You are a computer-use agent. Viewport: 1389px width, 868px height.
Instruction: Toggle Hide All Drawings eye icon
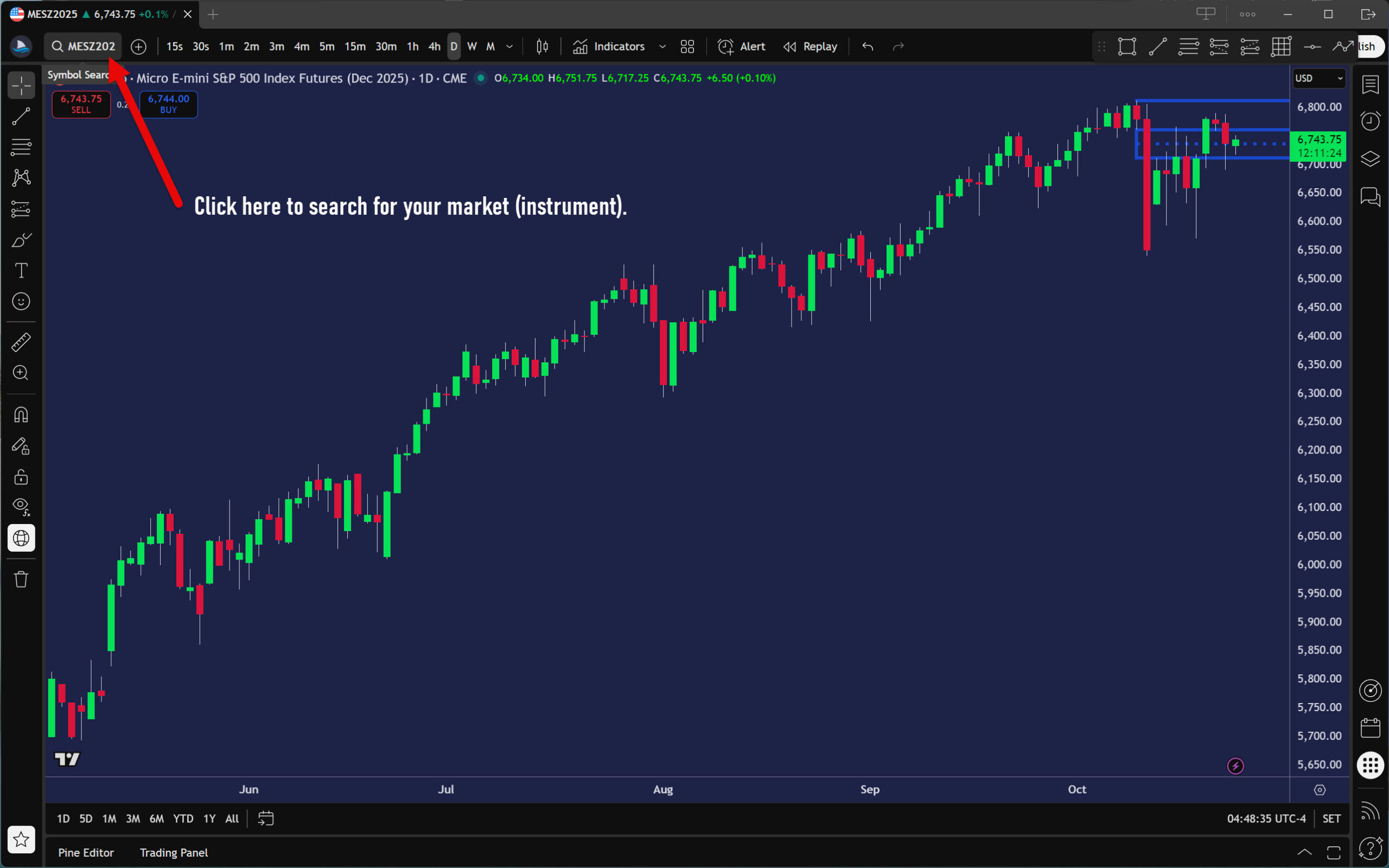click(x=21, y=506)
